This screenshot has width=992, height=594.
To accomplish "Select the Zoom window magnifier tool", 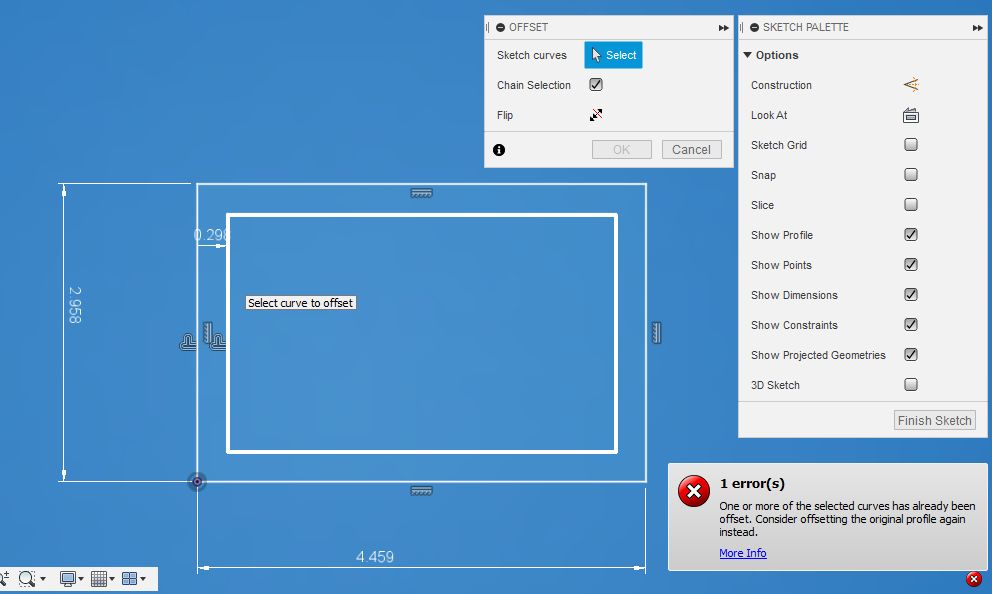I will point(26,578).
